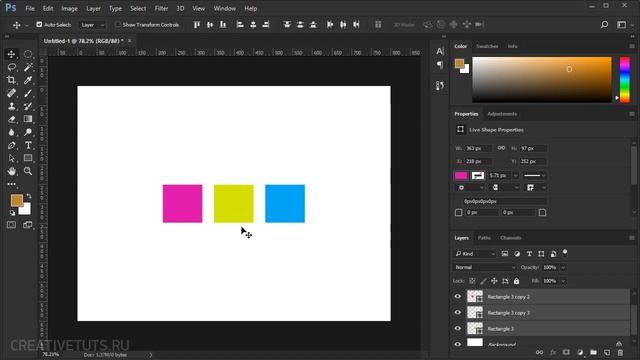Open the Paragraph panel icon

pos(440,65)
